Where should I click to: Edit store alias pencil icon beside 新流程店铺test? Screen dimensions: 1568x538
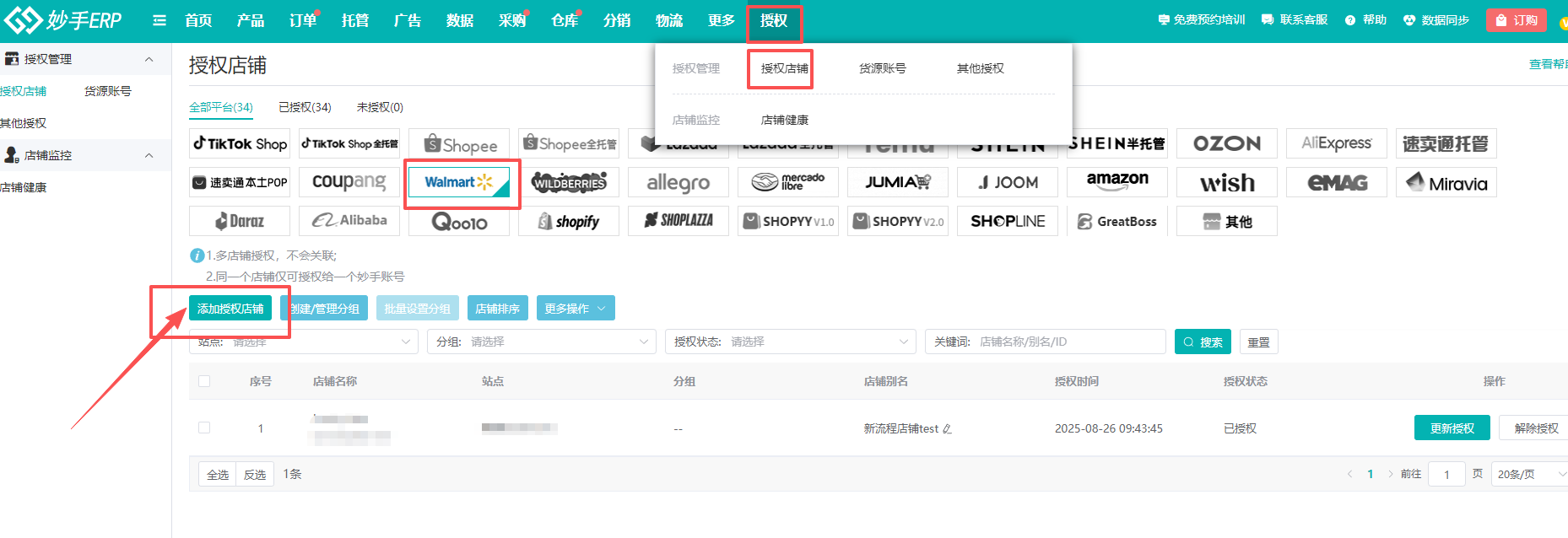click(947, 429)
